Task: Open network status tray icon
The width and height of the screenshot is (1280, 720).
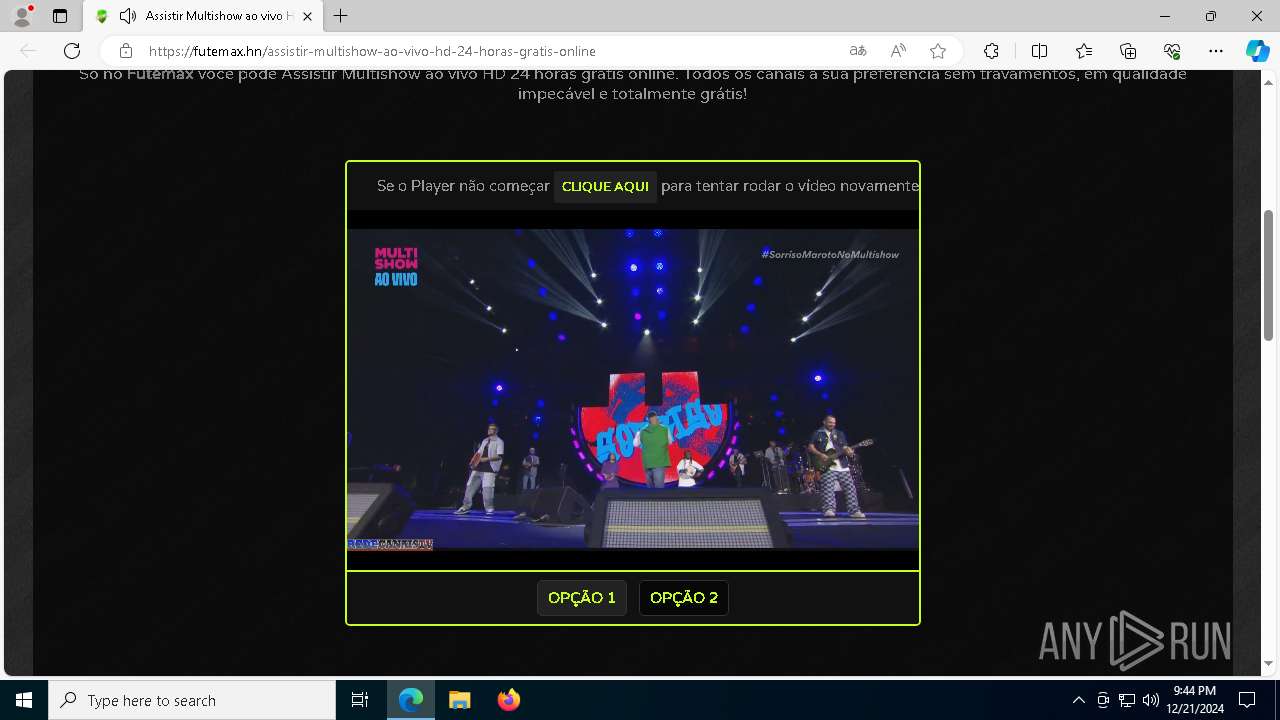Action: point(1127,700)
